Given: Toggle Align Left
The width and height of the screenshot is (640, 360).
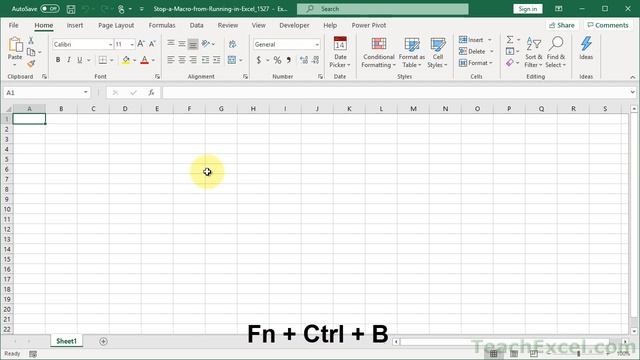Looking at the screenshot, I should pos(171,60).
